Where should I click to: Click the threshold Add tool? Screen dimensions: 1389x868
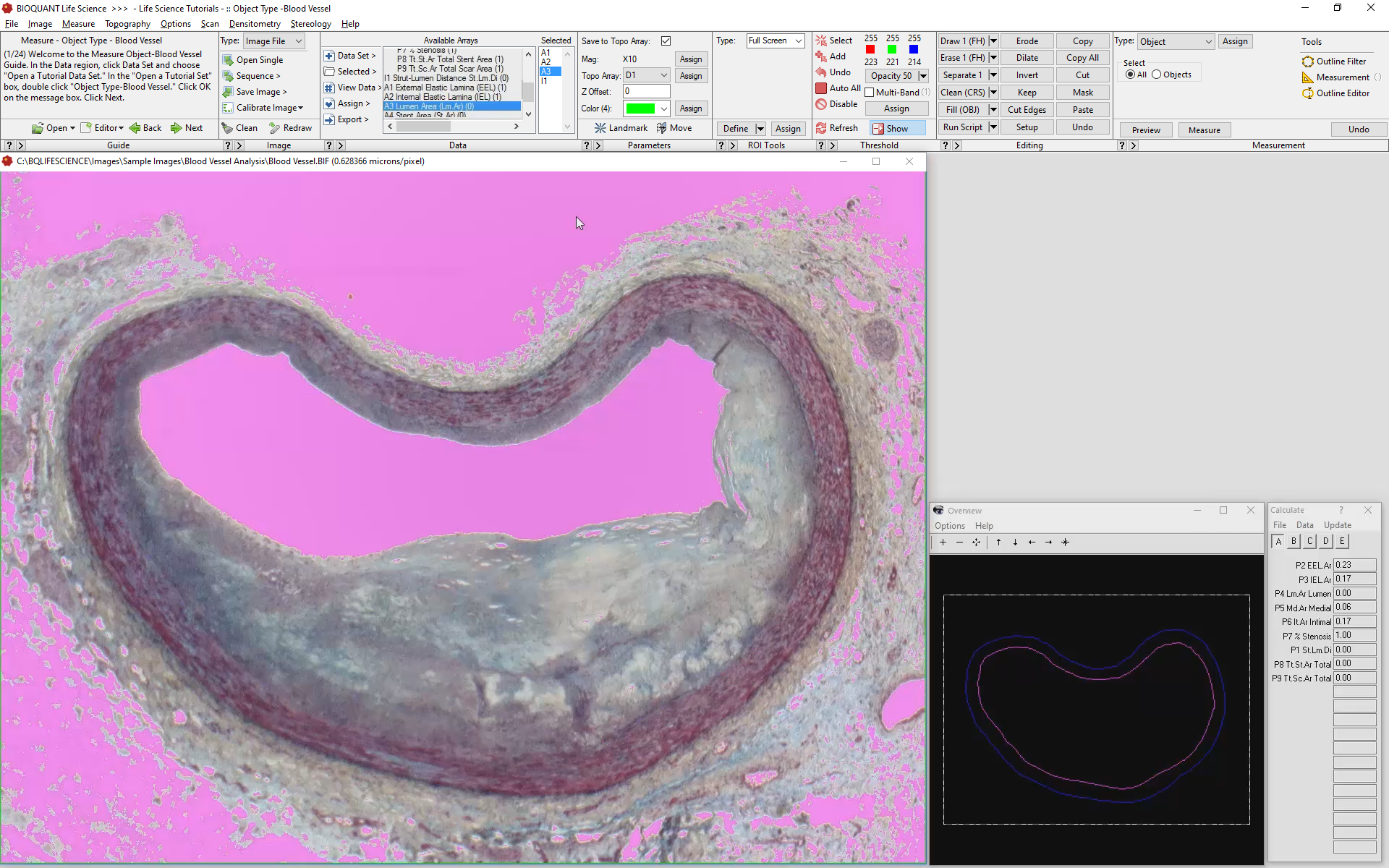pyautogui.click(x=831, y=56)
